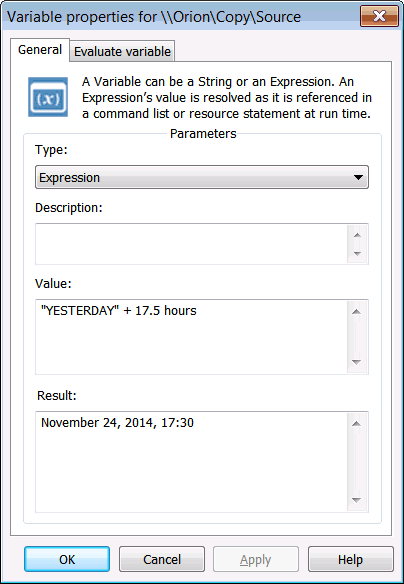Click inside the Description text box
The image size is (404, 584).
tap(191, 244)
